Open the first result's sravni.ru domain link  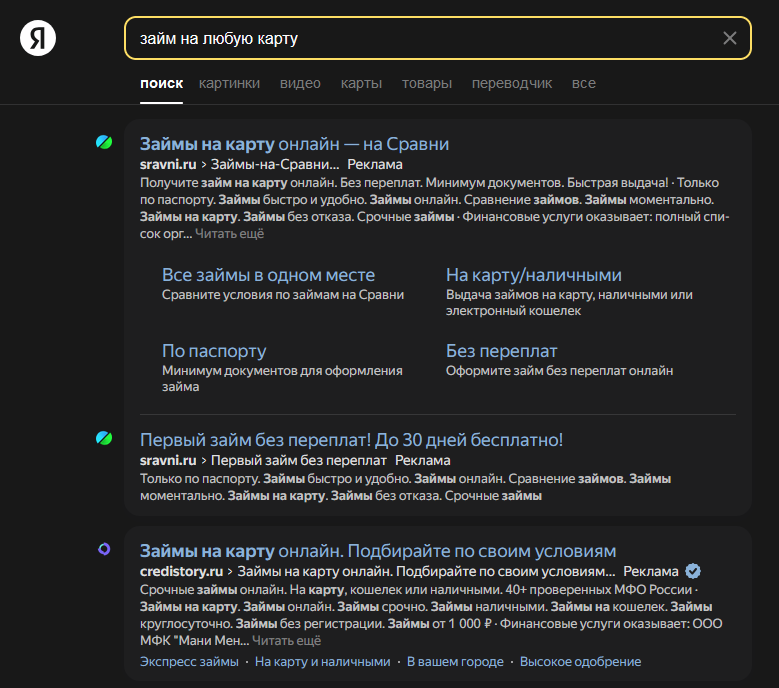(x=168, y=164)
